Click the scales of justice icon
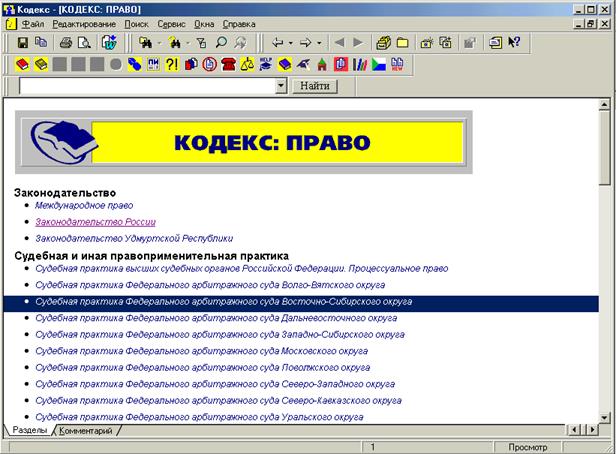This screenshot has width=616, height=454. click(x=247, y=64)
